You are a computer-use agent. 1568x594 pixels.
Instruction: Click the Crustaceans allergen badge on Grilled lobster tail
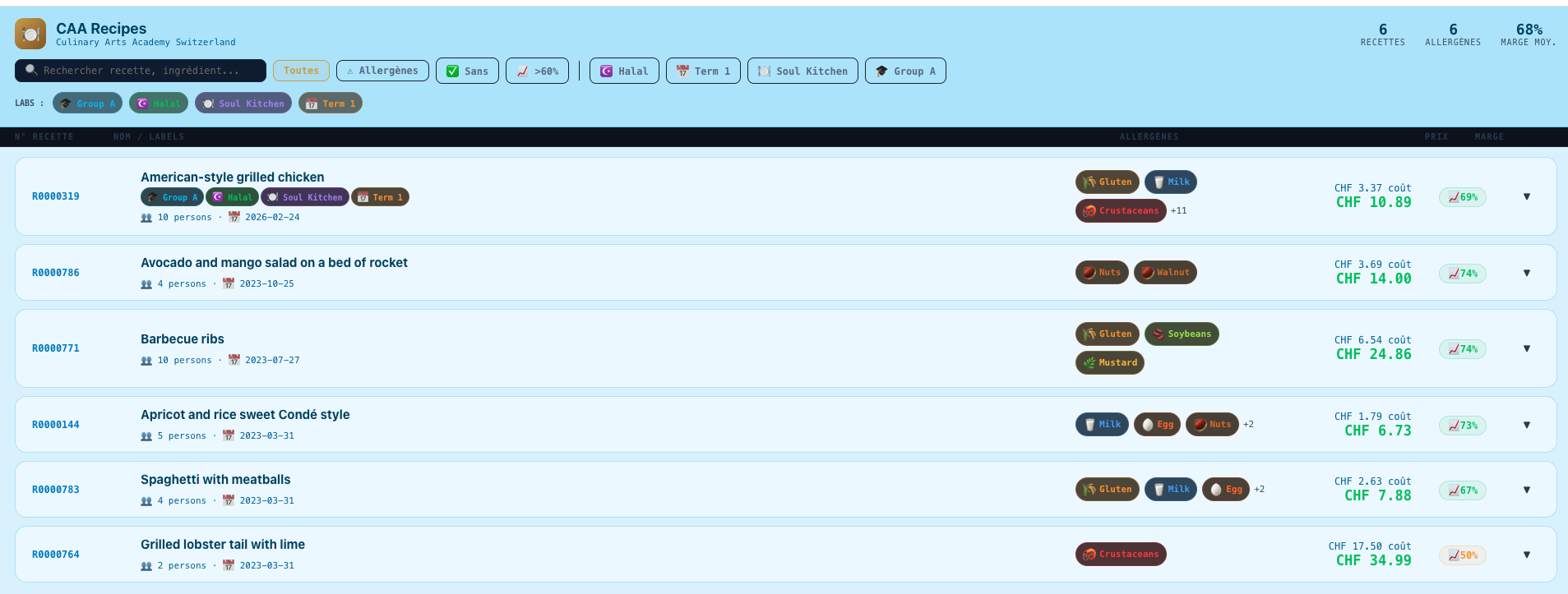(1120, 555)
